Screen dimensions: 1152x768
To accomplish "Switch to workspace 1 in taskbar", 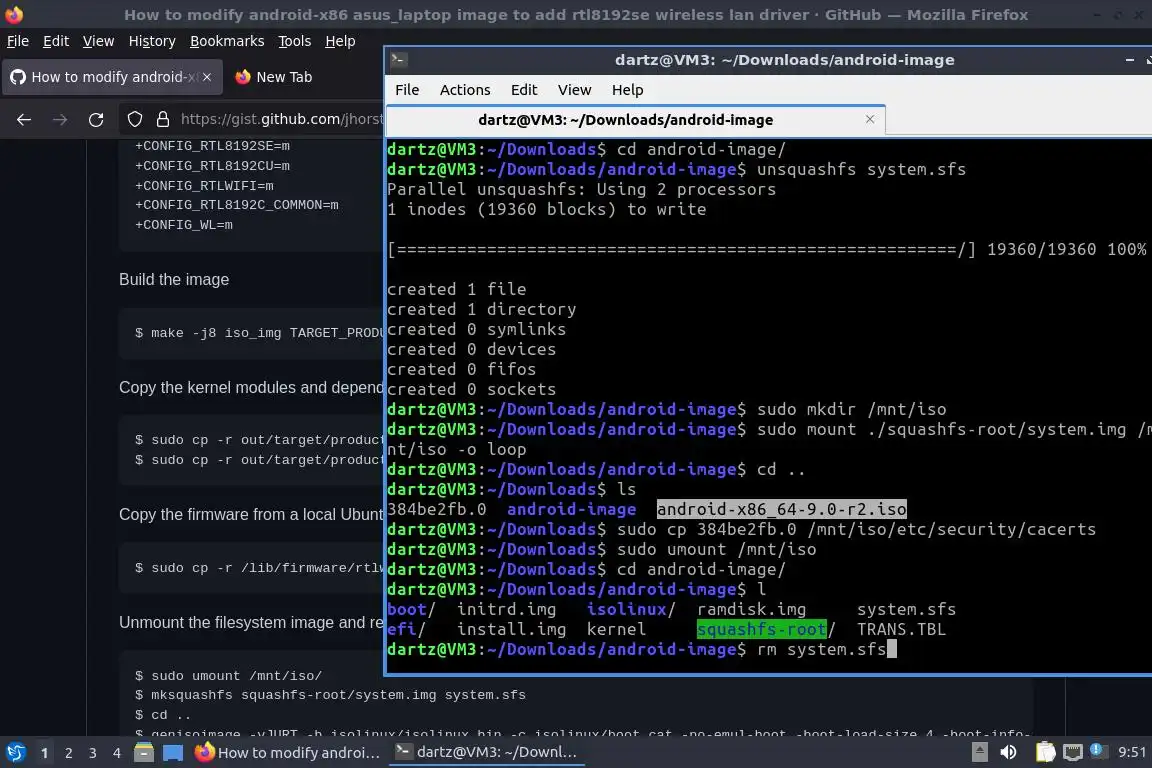I will pyautogui.click(x=45, y=753).
